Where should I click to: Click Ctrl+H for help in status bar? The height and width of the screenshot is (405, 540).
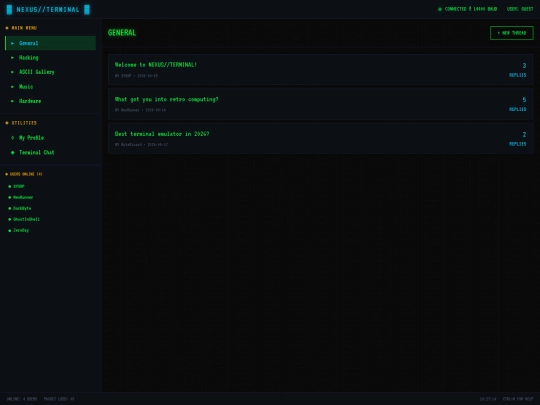pyautogui.click(x=518, y=399)
